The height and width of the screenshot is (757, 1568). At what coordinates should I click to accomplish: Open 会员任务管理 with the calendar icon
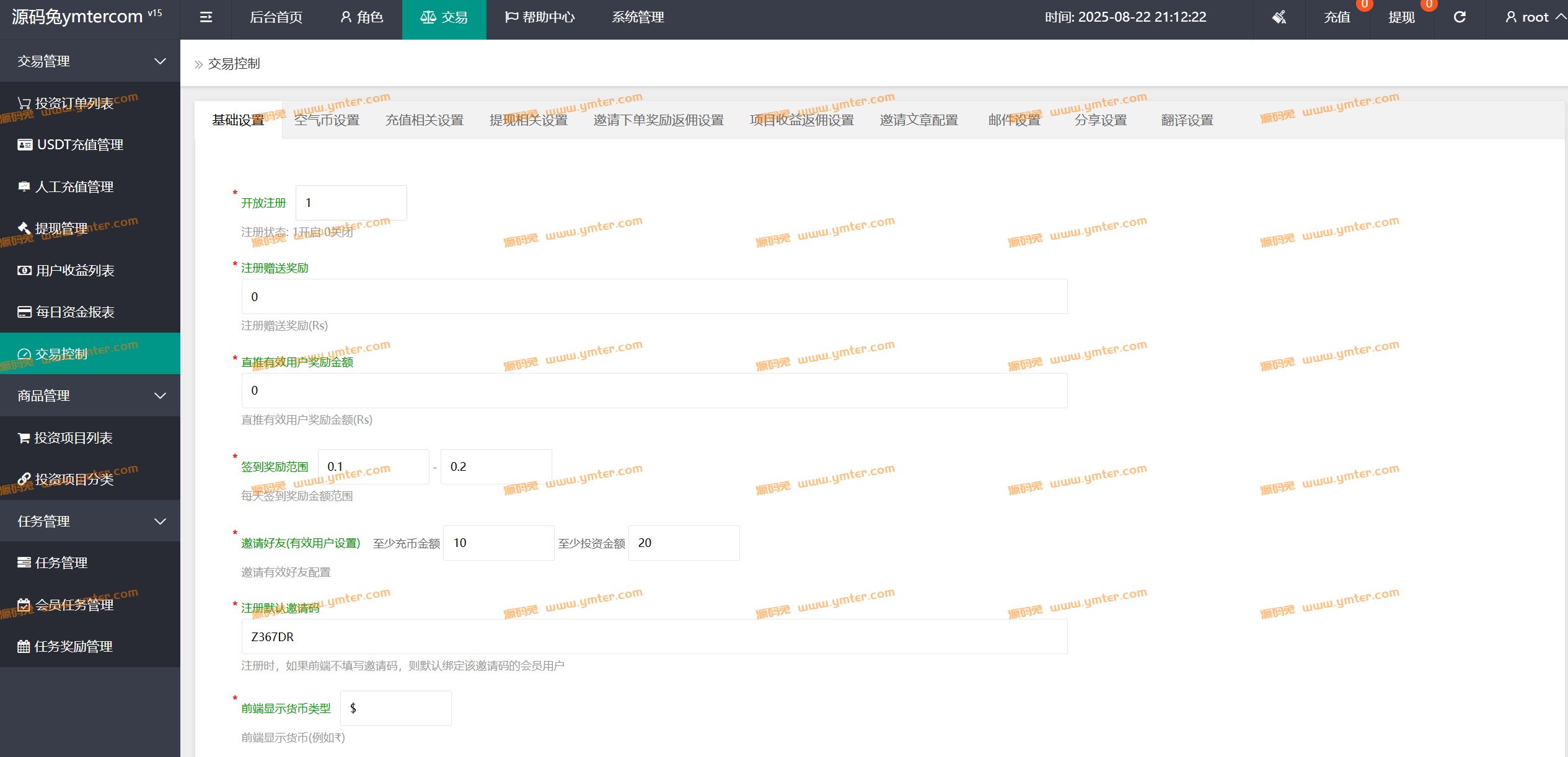pos(74,605)
